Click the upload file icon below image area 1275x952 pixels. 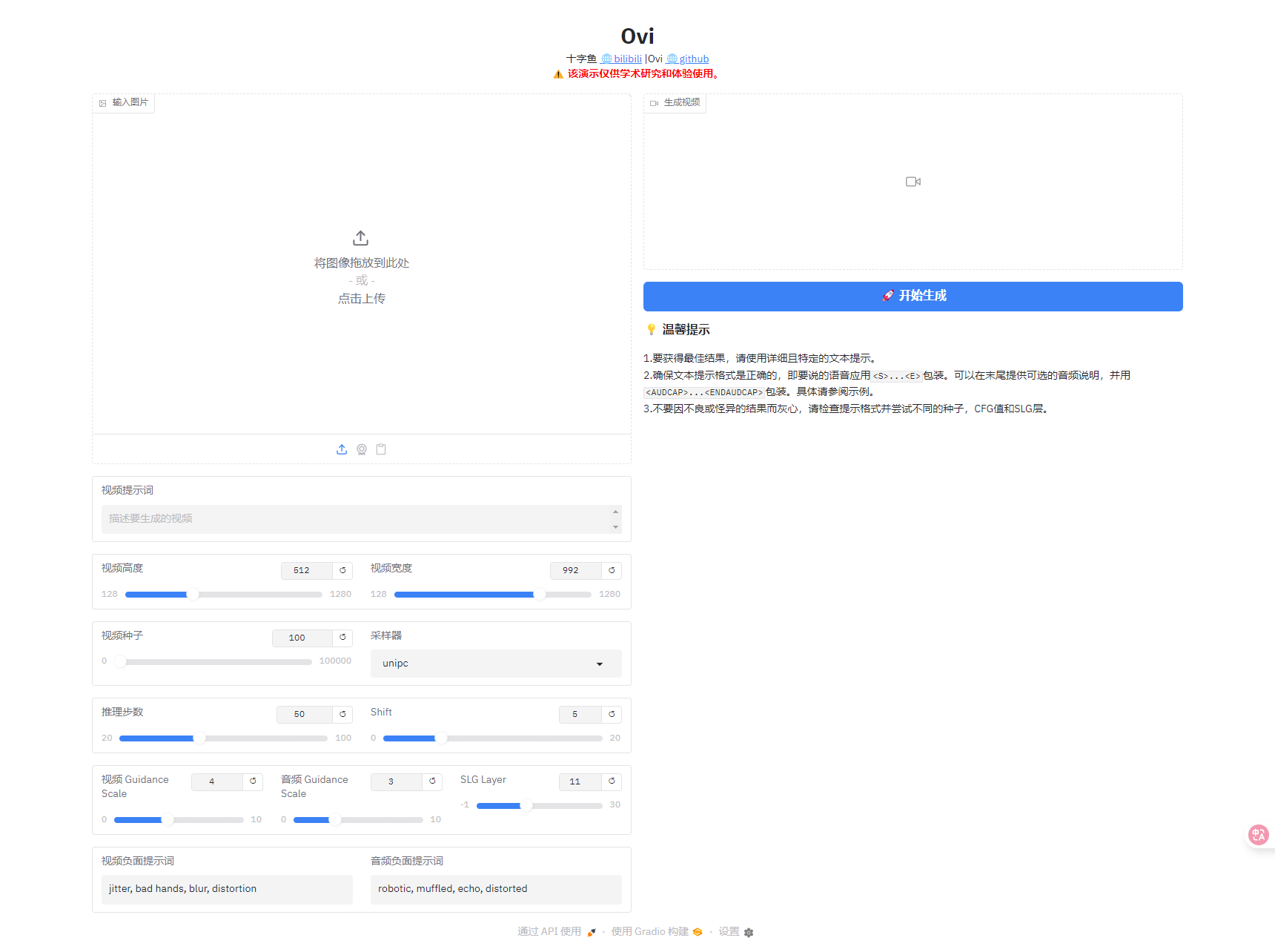[342, 449]
